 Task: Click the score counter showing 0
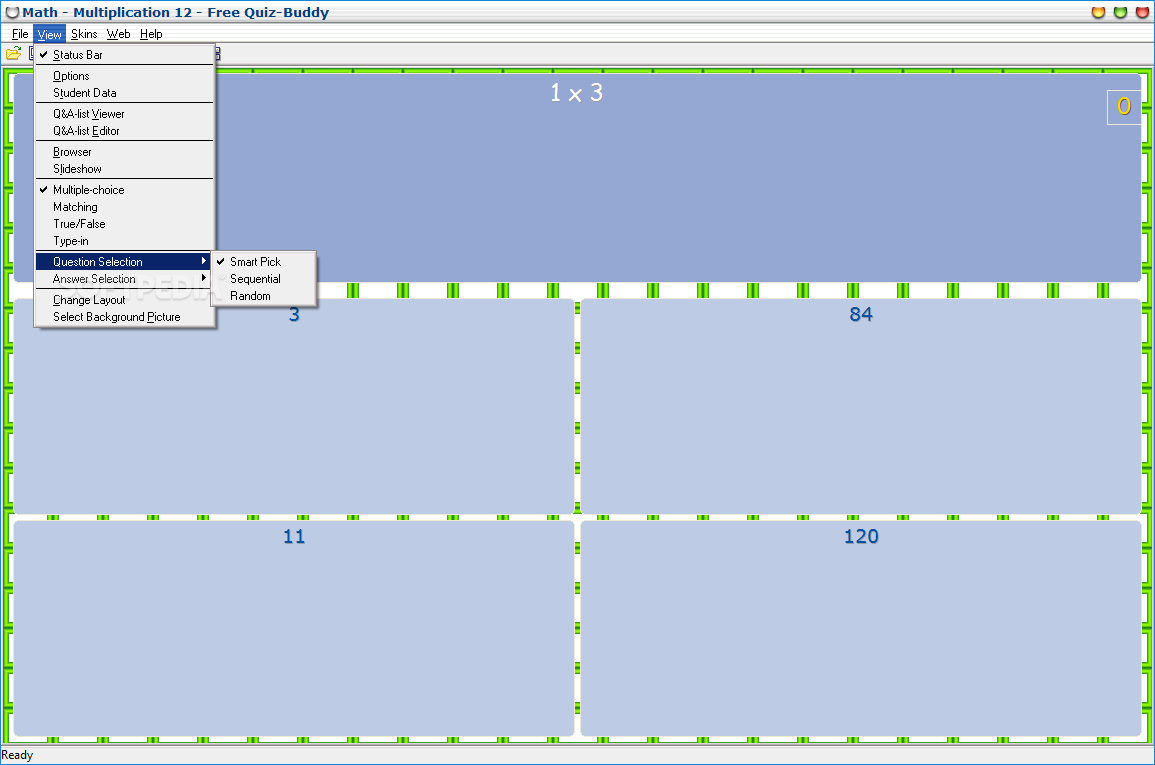click(1124, 107)
